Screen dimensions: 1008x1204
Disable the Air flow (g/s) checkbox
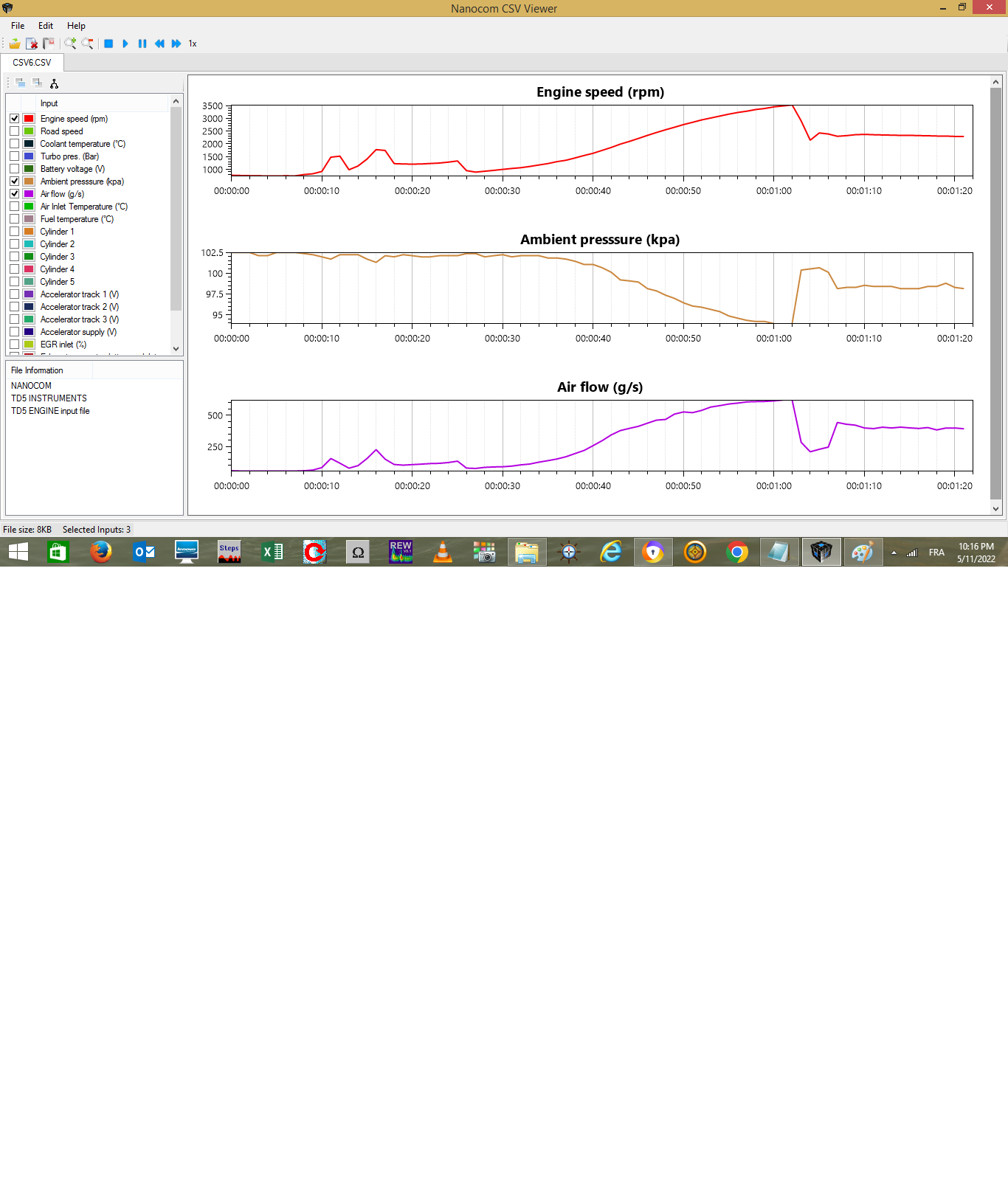(x=15, y=194)
